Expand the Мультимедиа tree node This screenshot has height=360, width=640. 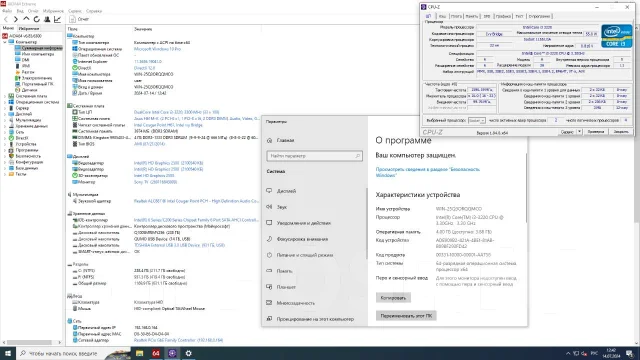coord(5,120)
